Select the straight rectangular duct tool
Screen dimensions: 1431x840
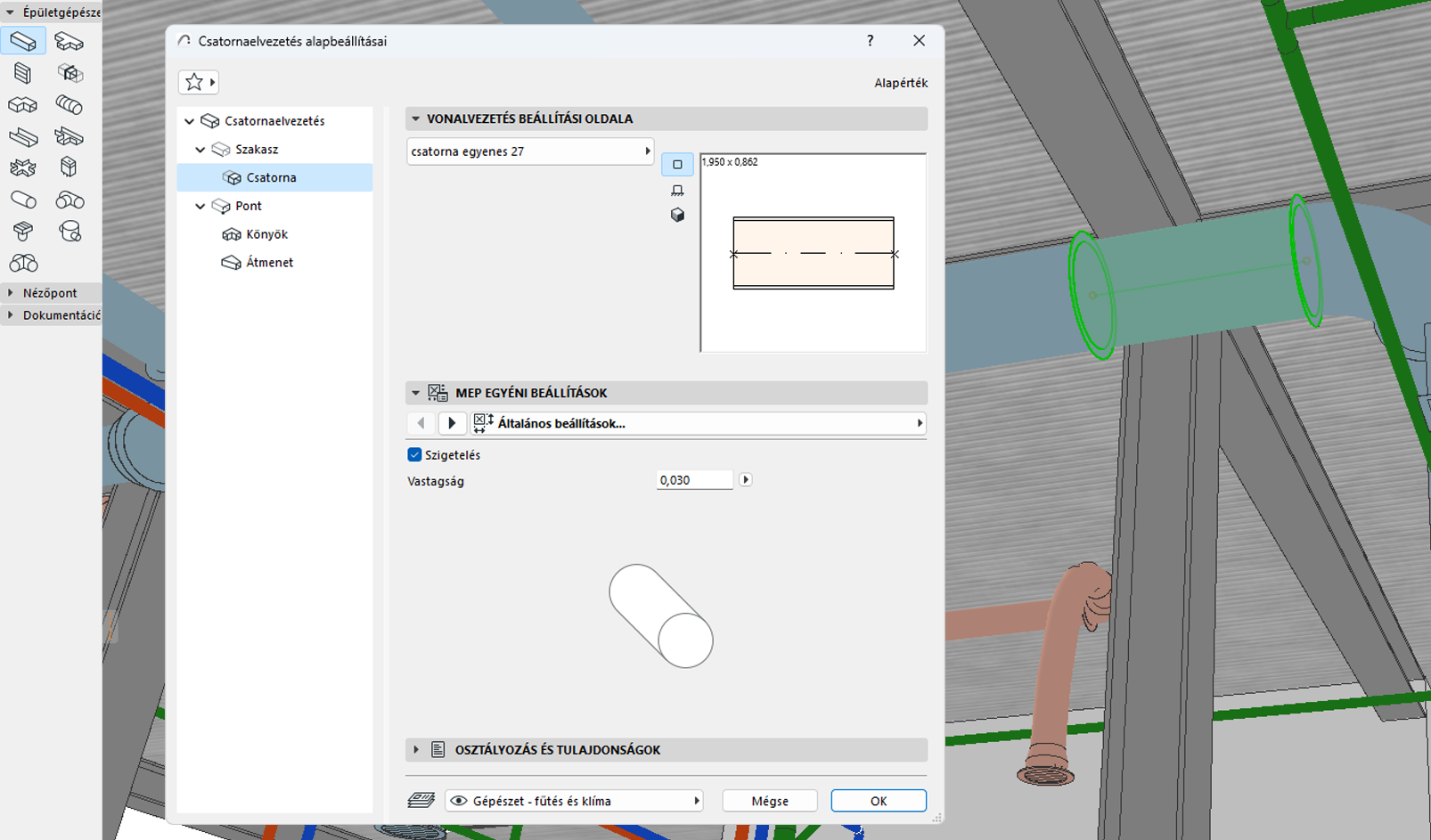click(x=23, y=41)
